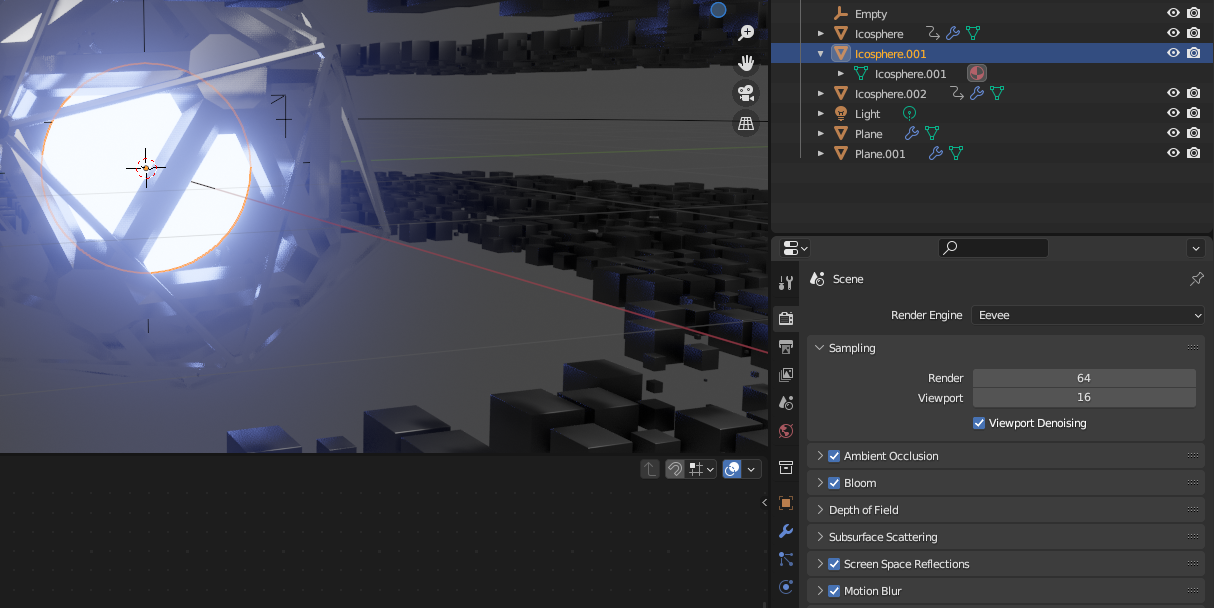Expand the Bloom panel arrow
Image resolution: width=1214 pixels, height=608 pixels.
(x=820, y=483)
